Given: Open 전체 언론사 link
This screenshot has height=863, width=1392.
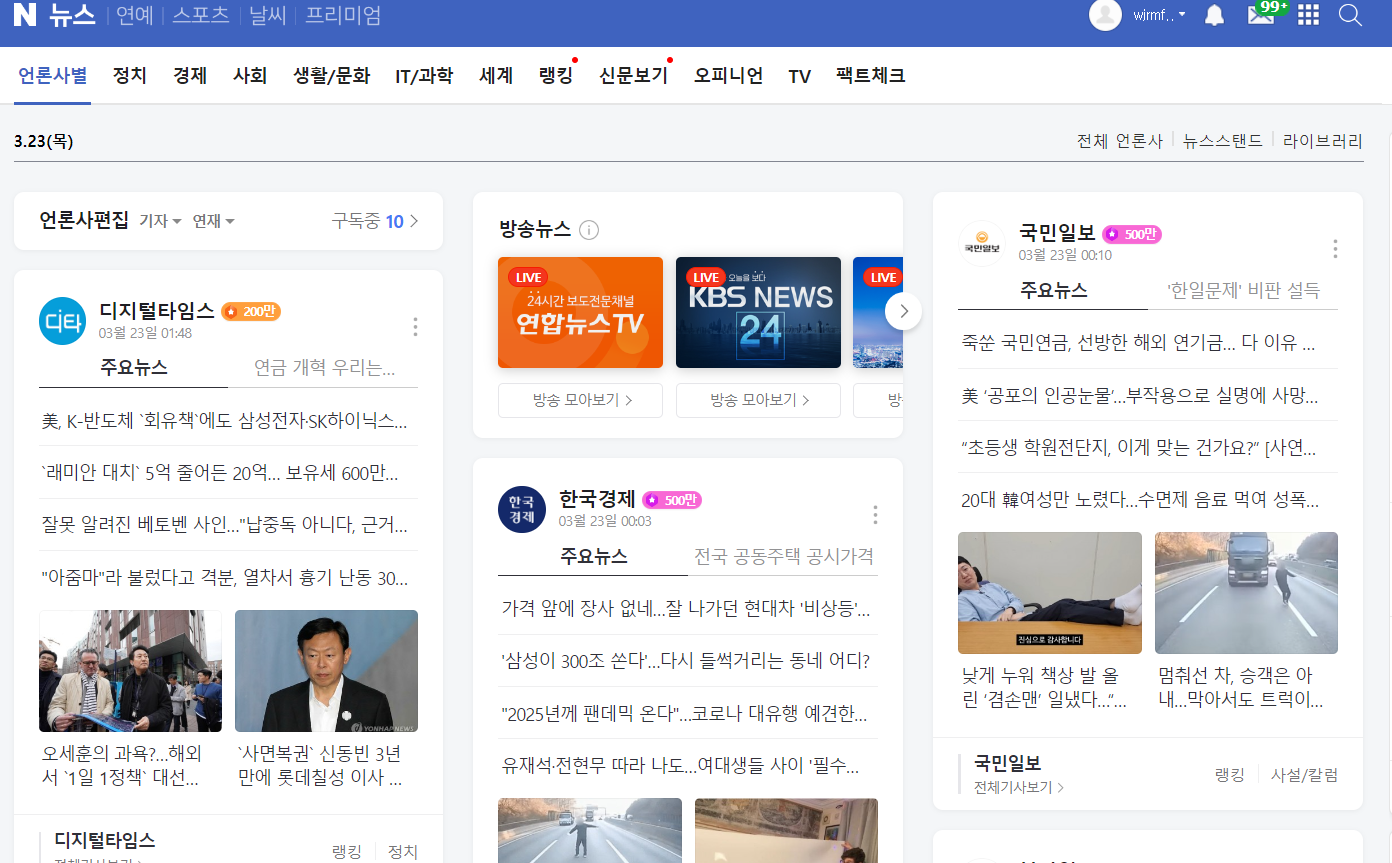Looking at the screenshot, I should point(1120,141).
